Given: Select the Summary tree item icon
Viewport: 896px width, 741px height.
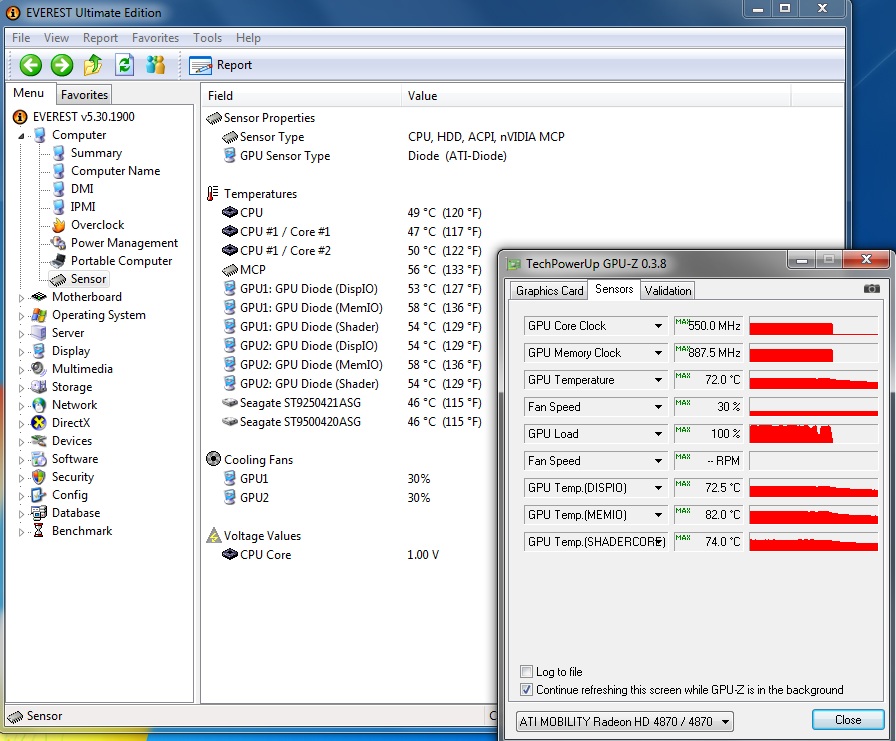Looking at the screenshot, I should pyautogui.click(x=58, y=153).
